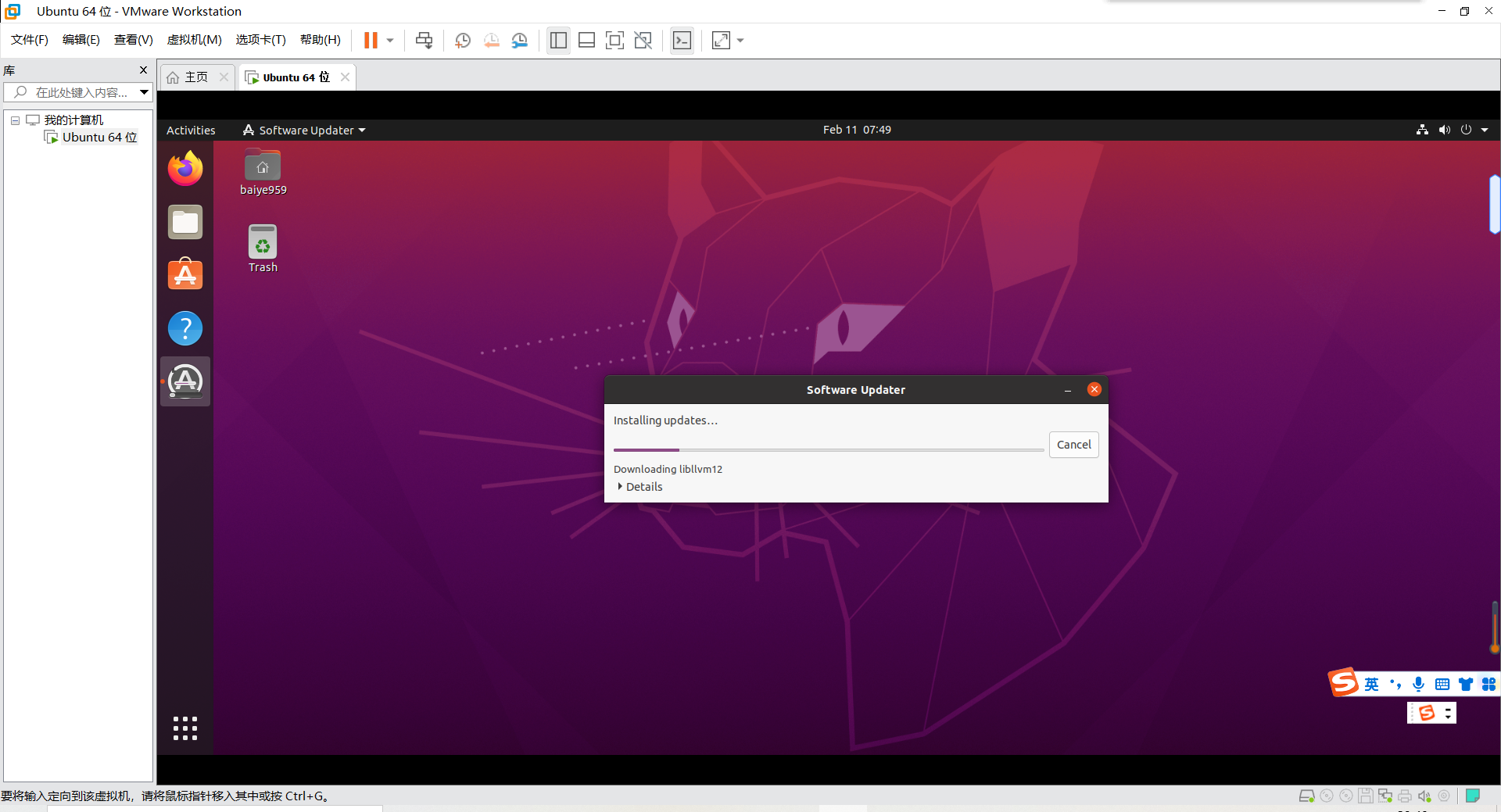Screen dimensions: 1501x812
Task: Open the Sogou soft keyboard icon
Action: coord(1442,685)
